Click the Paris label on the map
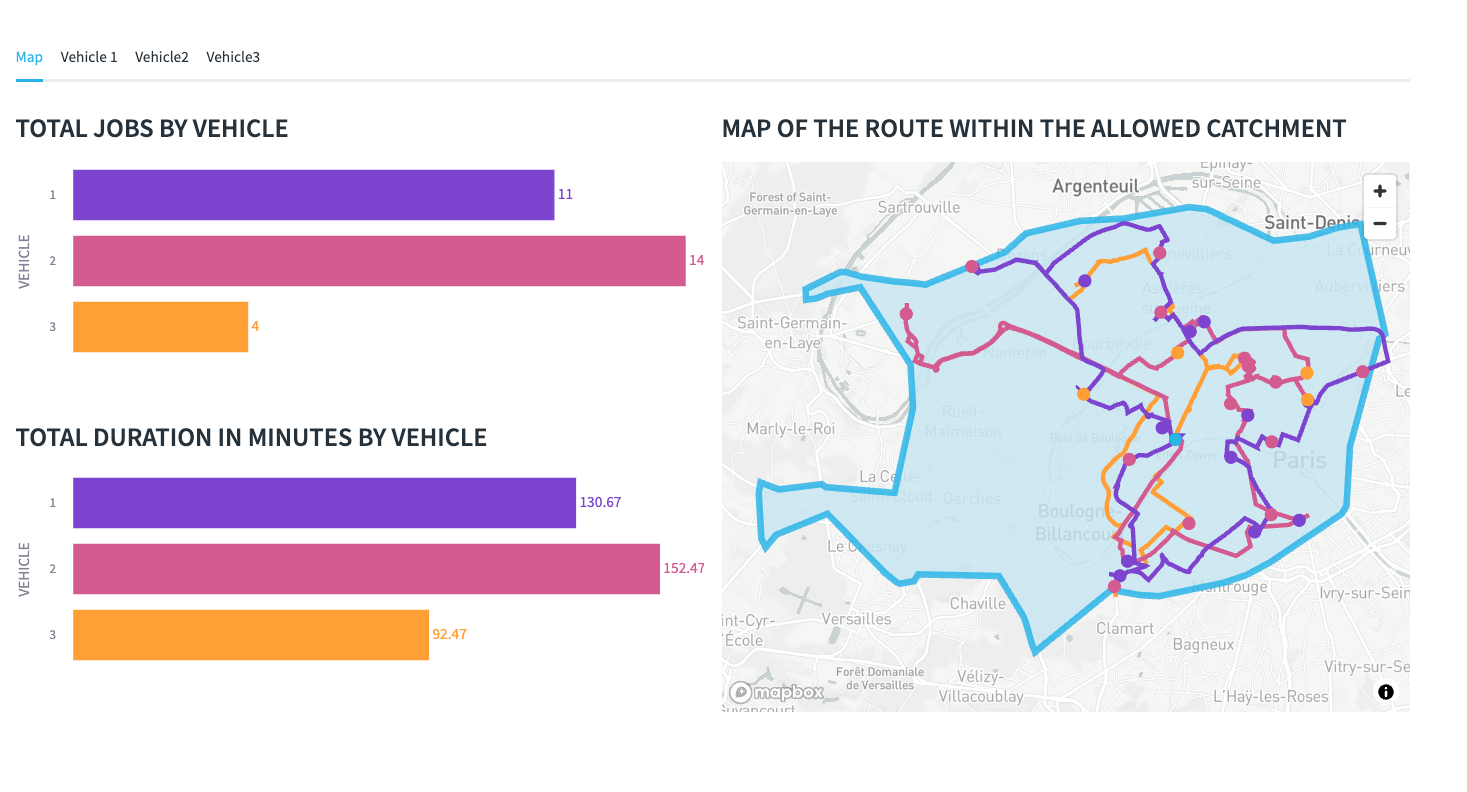 pos(1299,461)
